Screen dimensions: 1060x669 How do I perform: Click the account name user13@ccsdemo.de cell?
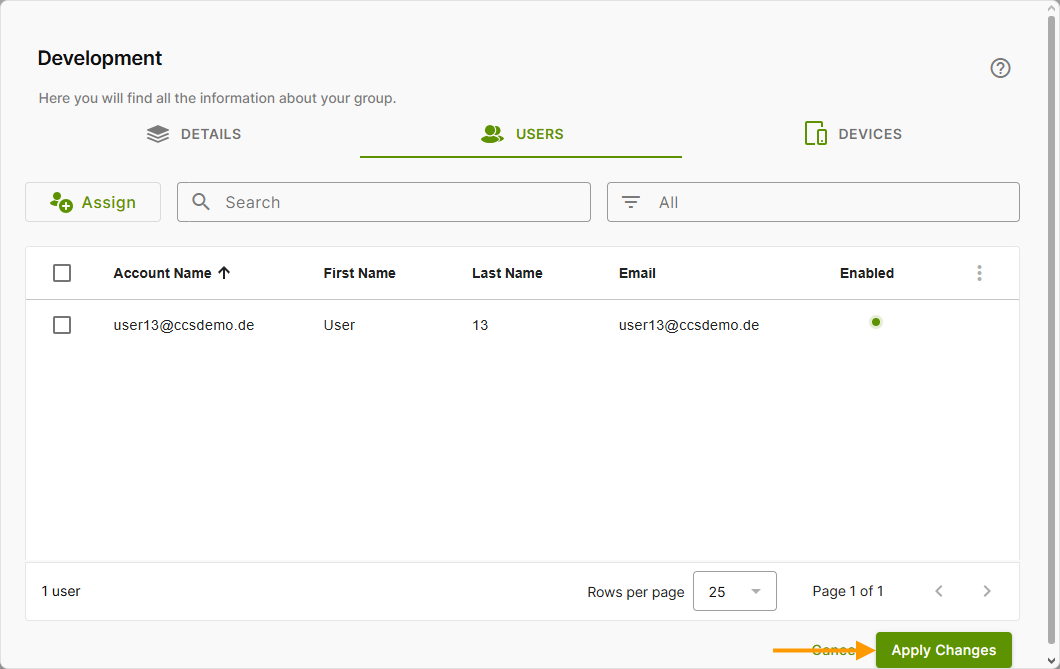coord(184,325)
